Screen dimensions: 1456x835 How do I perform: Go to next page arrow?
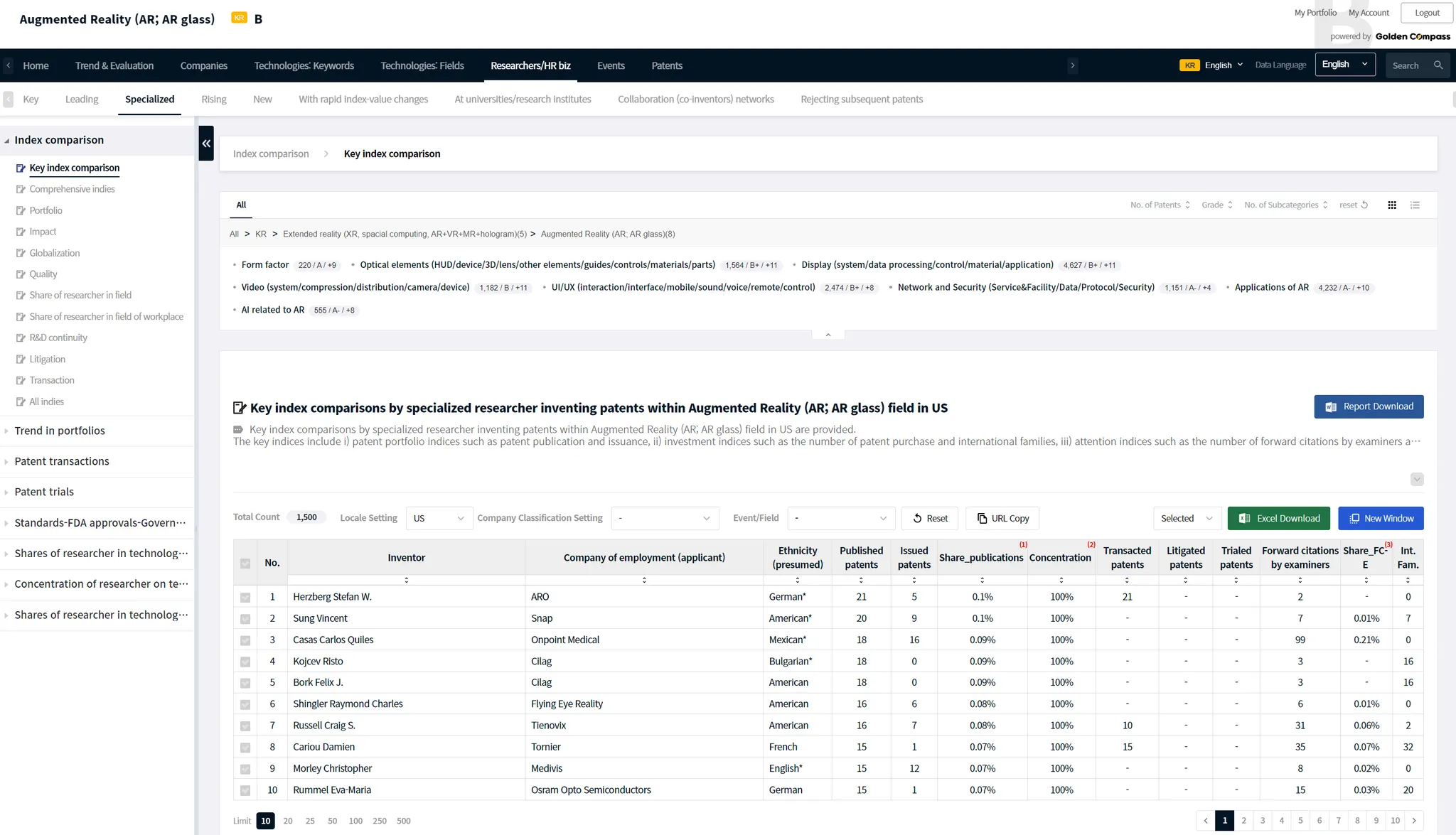coord(1414,821)
